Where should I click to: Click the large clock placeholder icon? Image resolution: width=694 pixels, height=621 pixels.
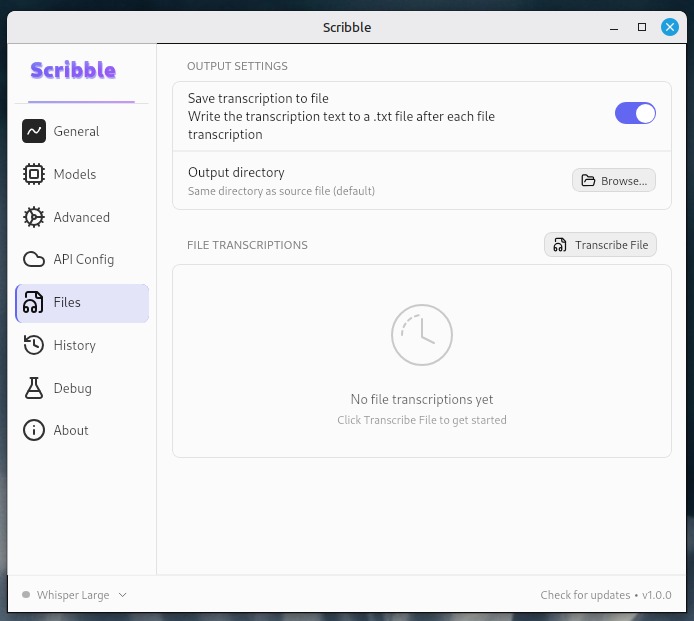coord(422,335)
